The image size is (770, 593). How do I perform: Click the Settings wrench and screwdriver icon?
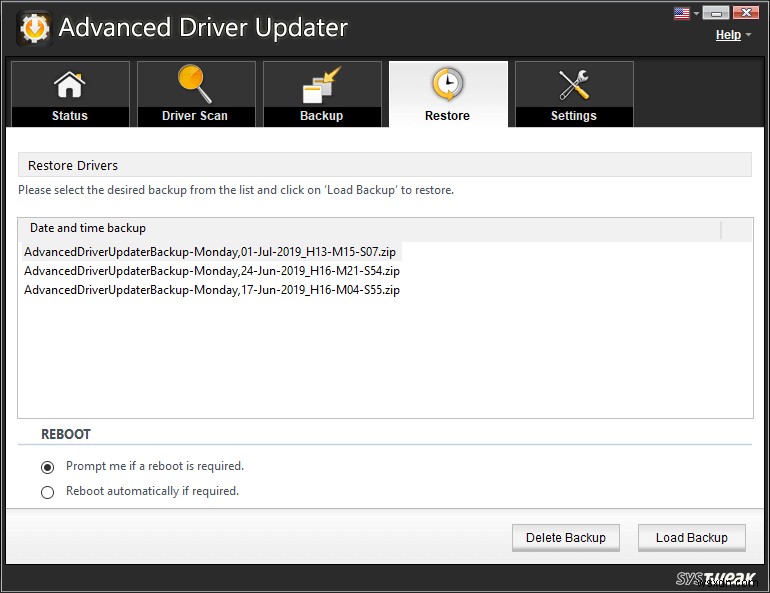coord(574,84)
